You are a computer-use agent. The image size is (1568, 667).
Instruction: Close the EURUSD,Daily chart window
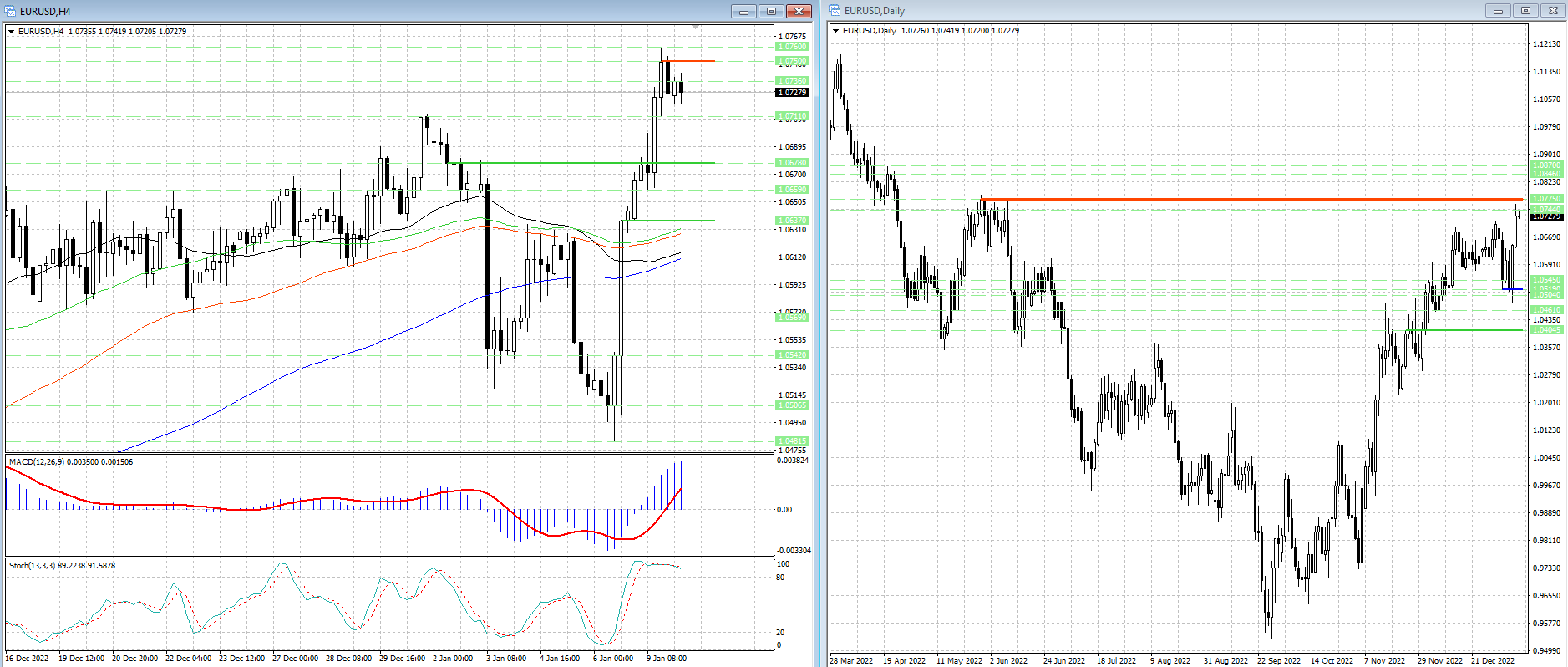pyautogui.click(x=1553, y=11)
